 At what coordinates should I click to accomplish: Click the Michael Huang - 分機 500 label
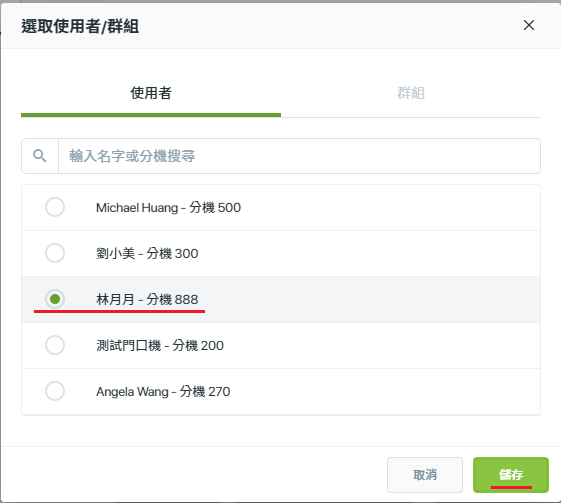pyautogui.click(x=168, y=207)
